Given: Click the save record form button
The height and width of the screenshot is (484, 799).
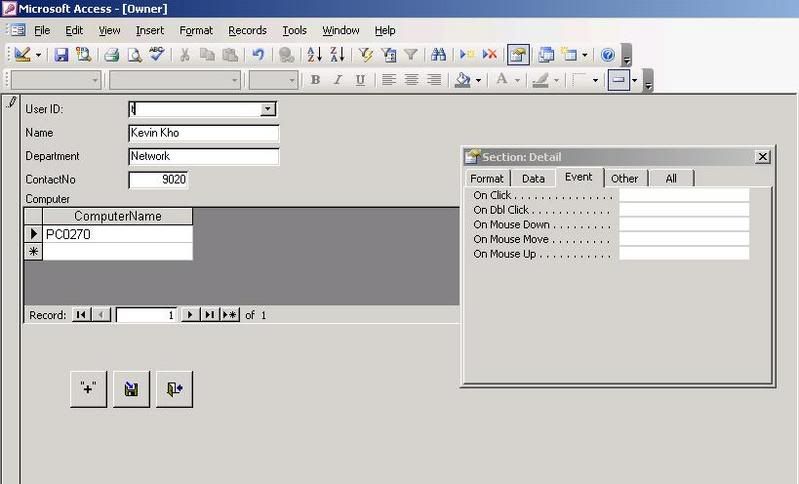Looking at the screenshot, I should coord(131,389).
